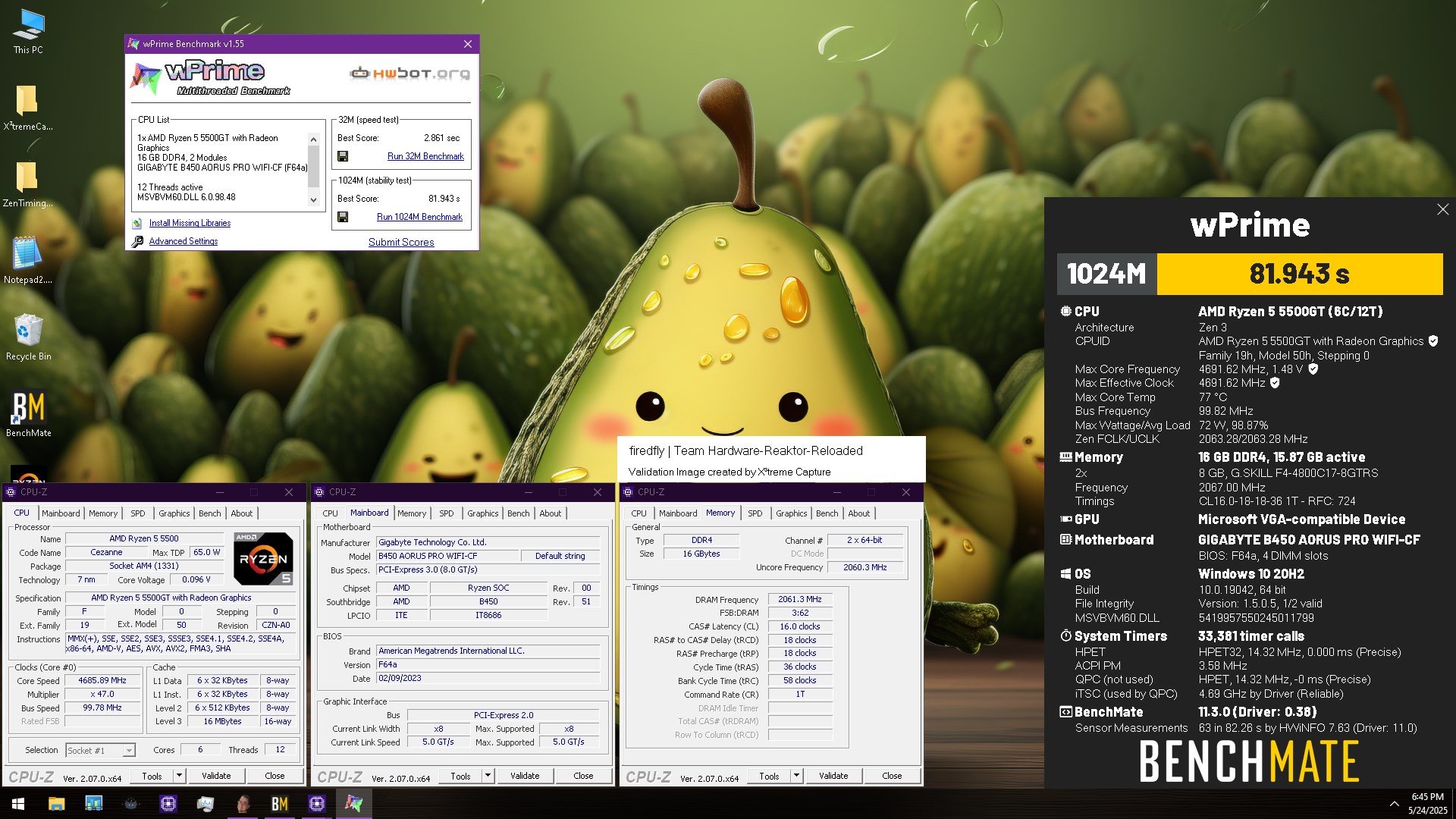Click the save icon next to Run 32M Benchmark
Image resolution: width=1456 pixels, height=819 pixels.
[x=343, y=156]
